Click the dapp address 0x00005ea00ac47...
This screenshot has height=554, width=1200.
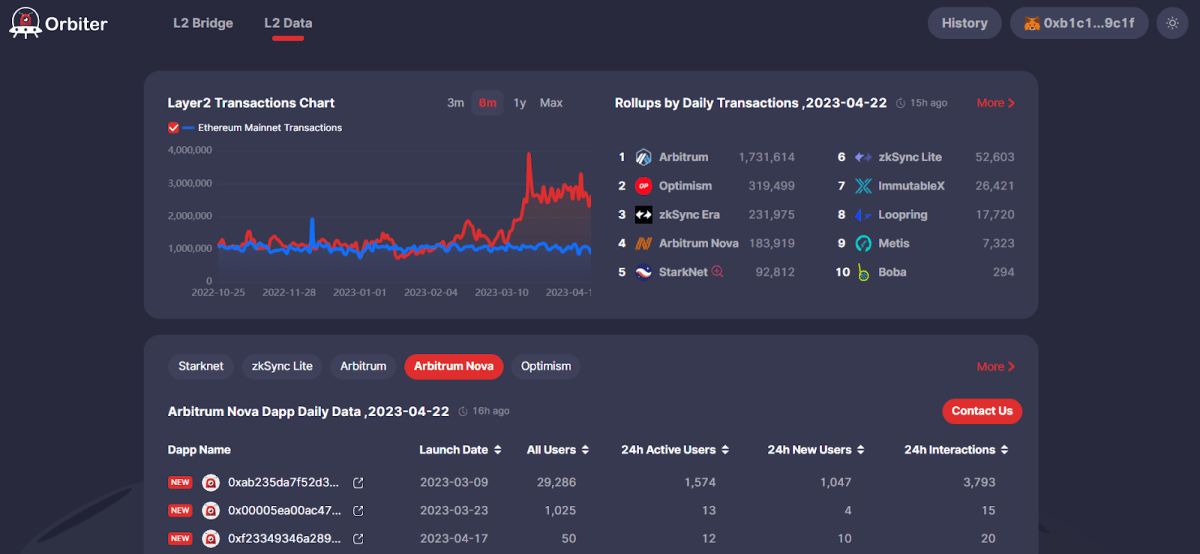point(284,510)
